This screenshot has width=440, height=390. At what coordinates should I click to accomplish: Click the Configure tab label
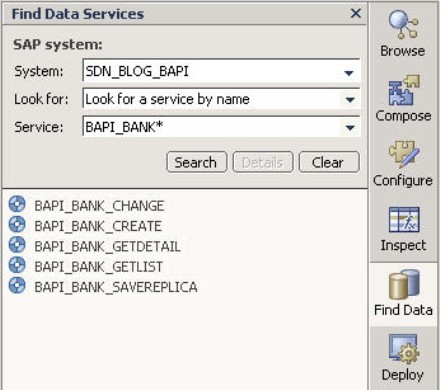pos(403,181)
